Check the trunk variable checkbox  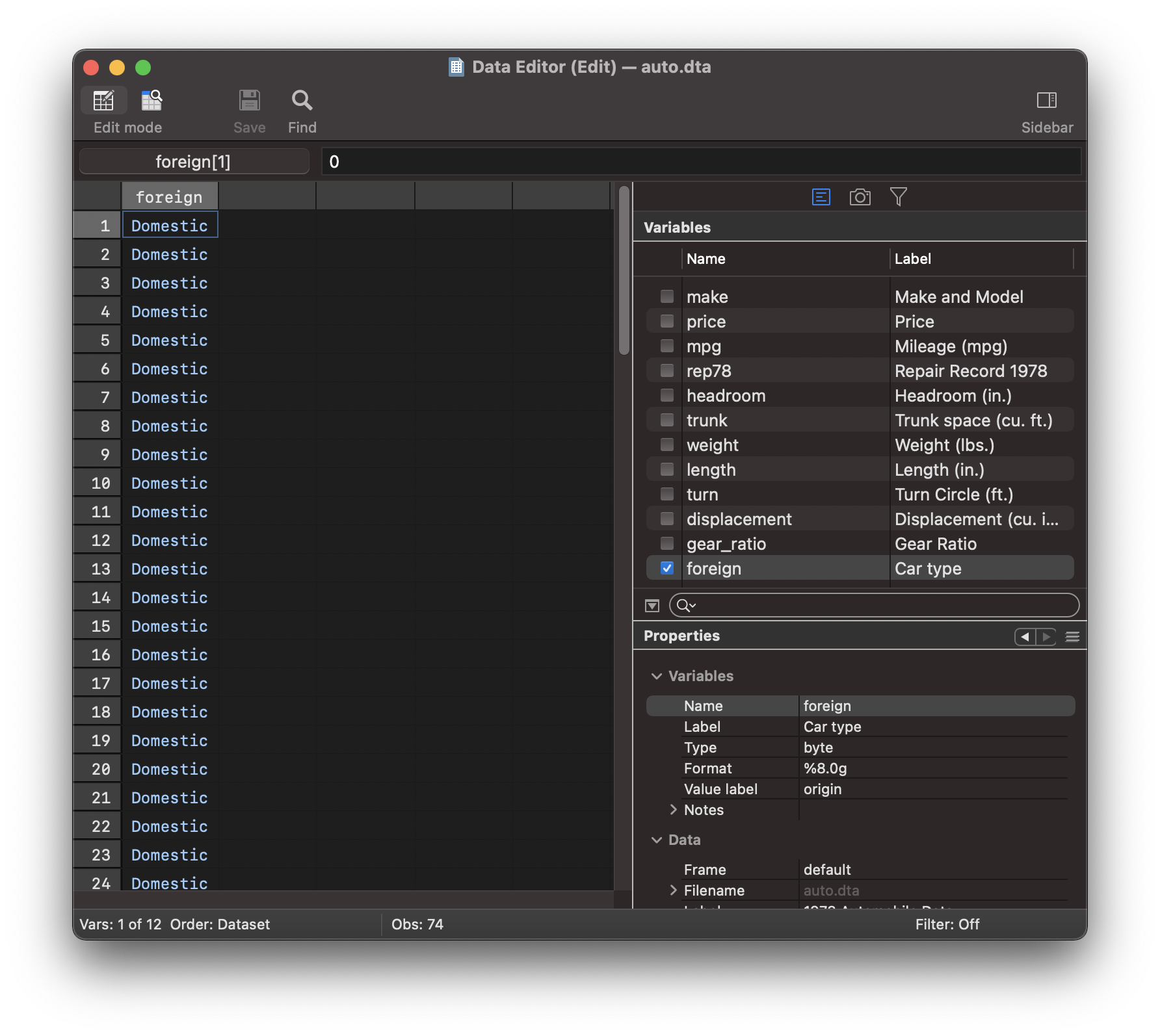pyautogui.click(x=667, y=420)
